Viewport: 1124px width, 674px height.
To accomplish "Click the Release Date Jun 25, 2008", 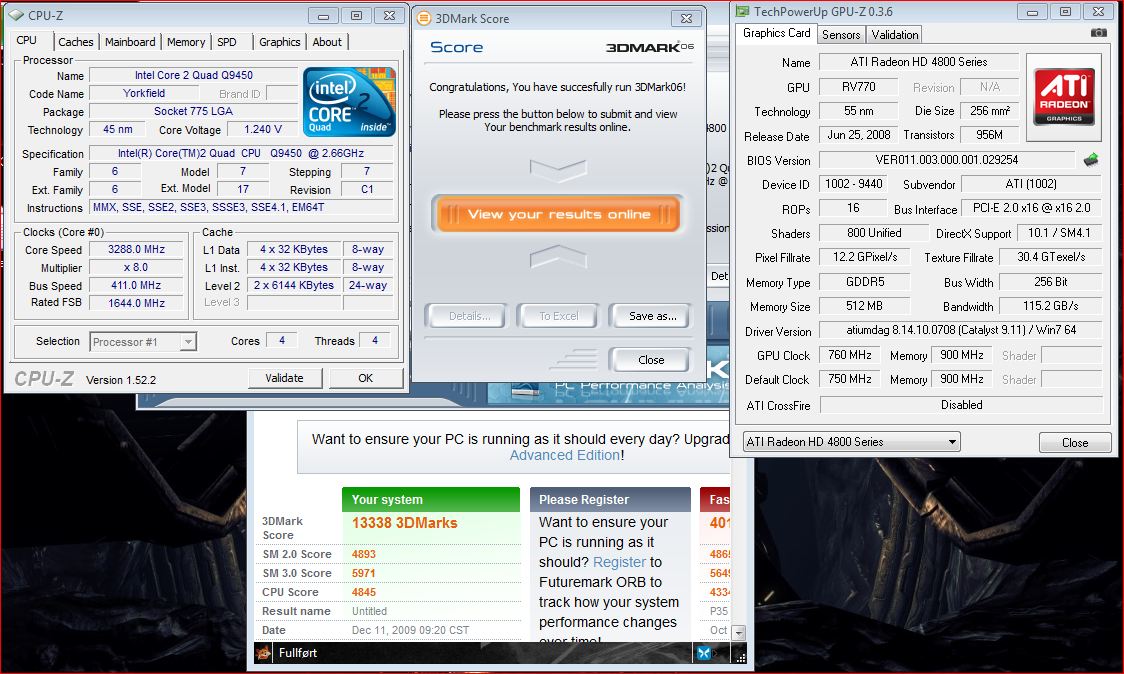I will pyautogui.click(x=858, y=135).
